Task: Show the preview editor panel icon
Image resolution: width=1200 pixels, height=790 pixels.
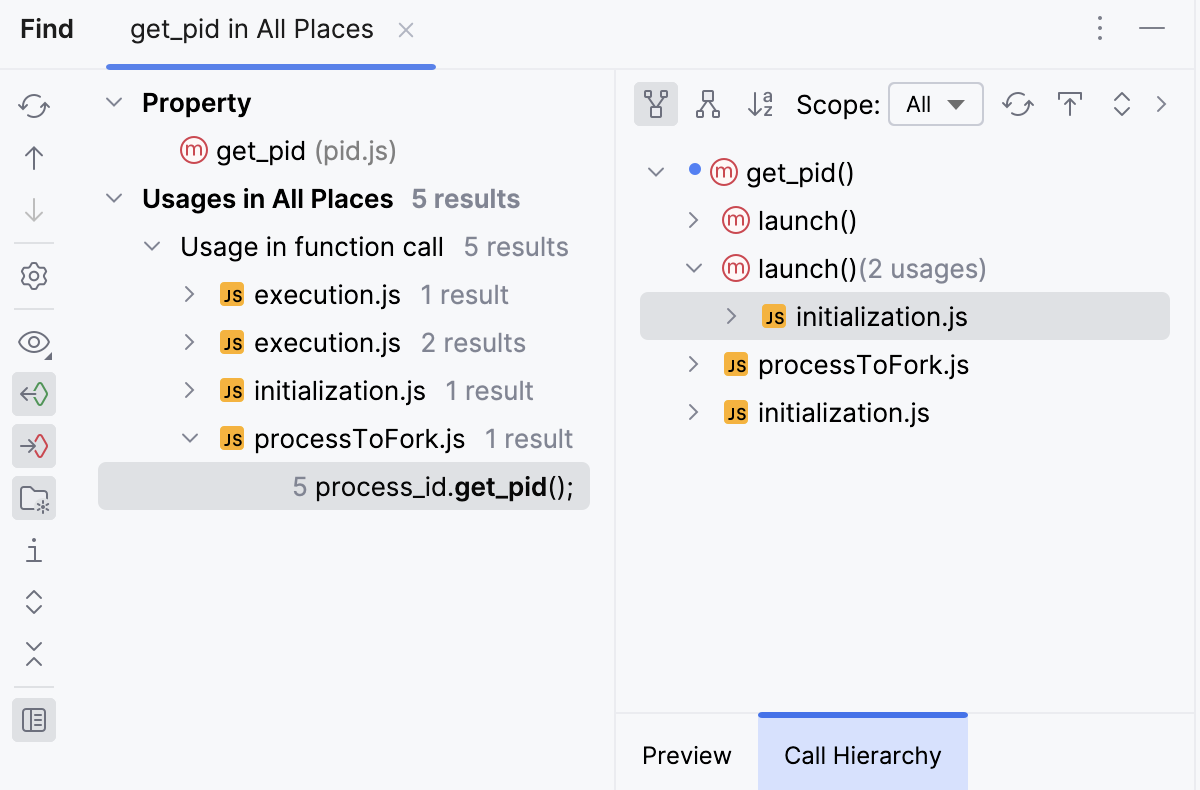Action: (x=34, y=719)
